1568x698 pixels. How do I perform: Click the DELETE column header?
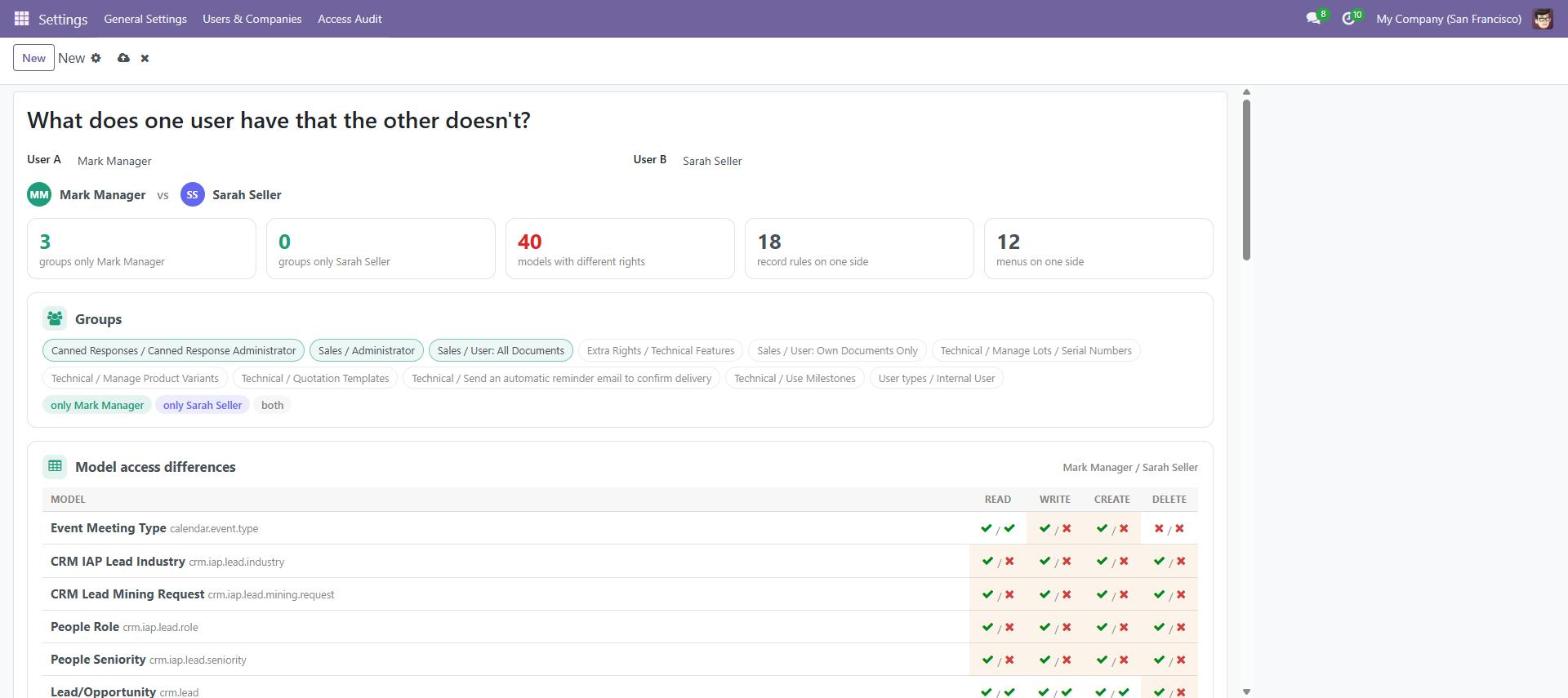pos(1169,499)
